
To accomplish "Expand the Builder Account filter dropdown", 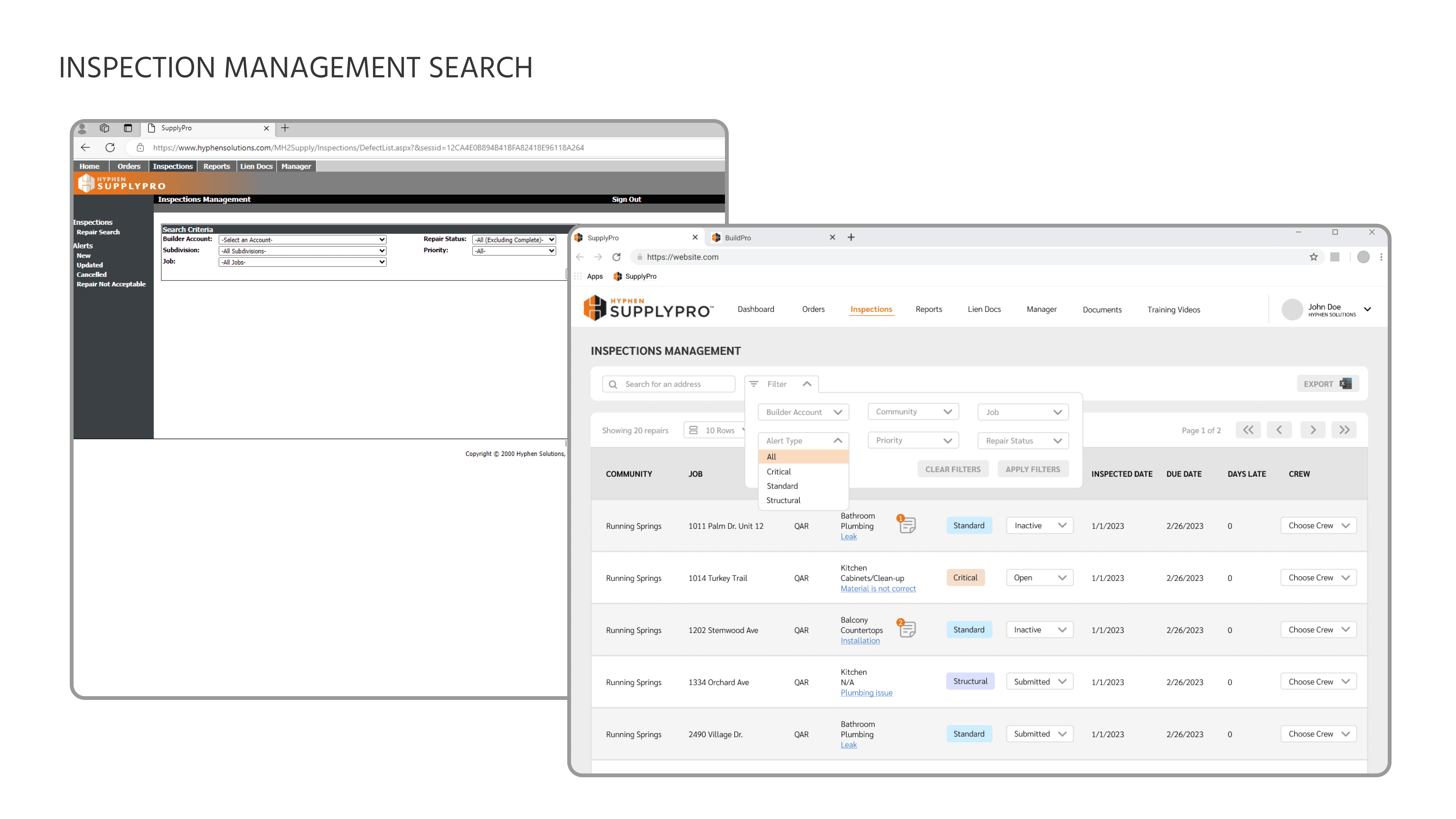I will tap(803, 412).
